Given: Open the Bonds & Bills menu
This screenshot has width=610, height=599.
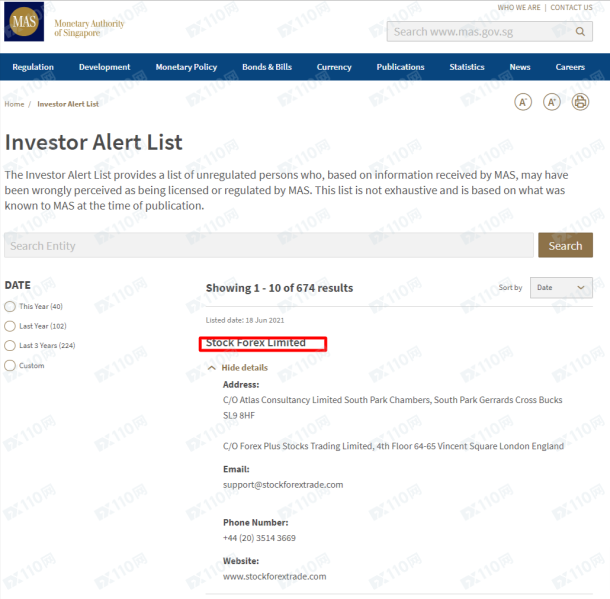Looking at the screenshot, I should (x=267, y=67).
